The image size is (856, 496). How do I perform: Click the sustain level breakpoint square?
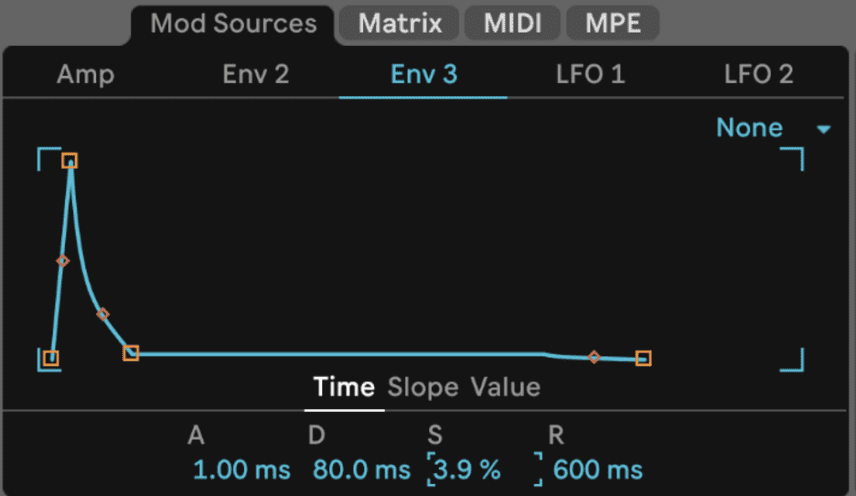[x=131, y=353]
